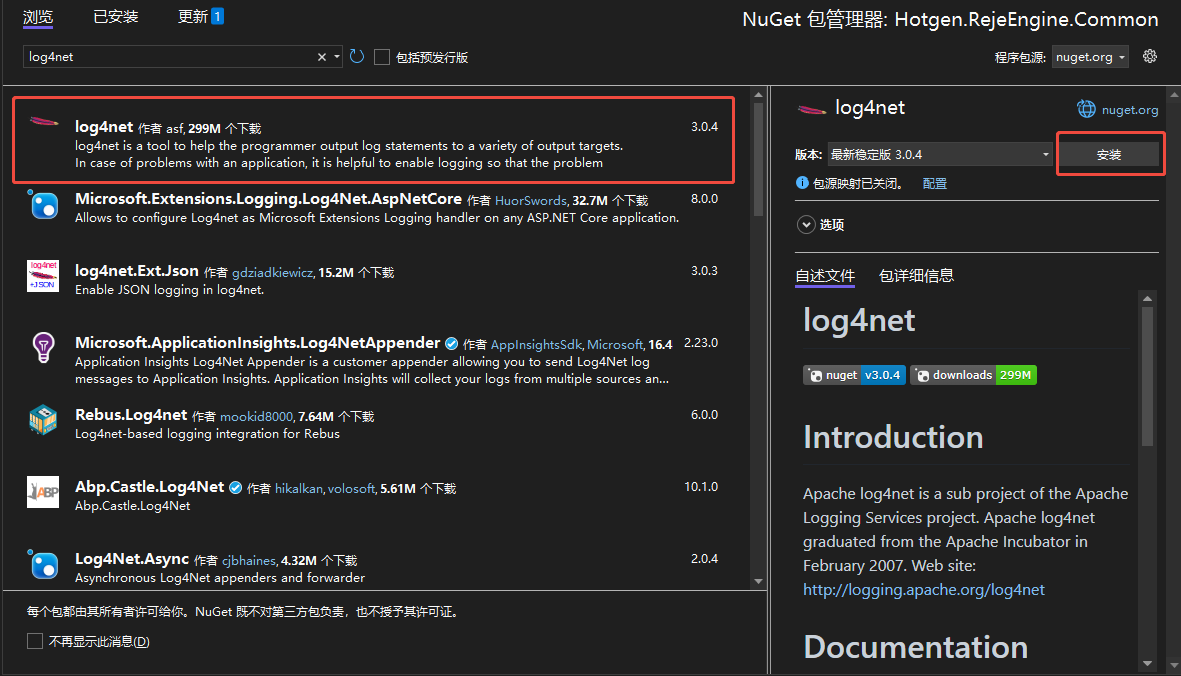Check the don't show this message again box
1181x676 pixels.
(35, 641)
